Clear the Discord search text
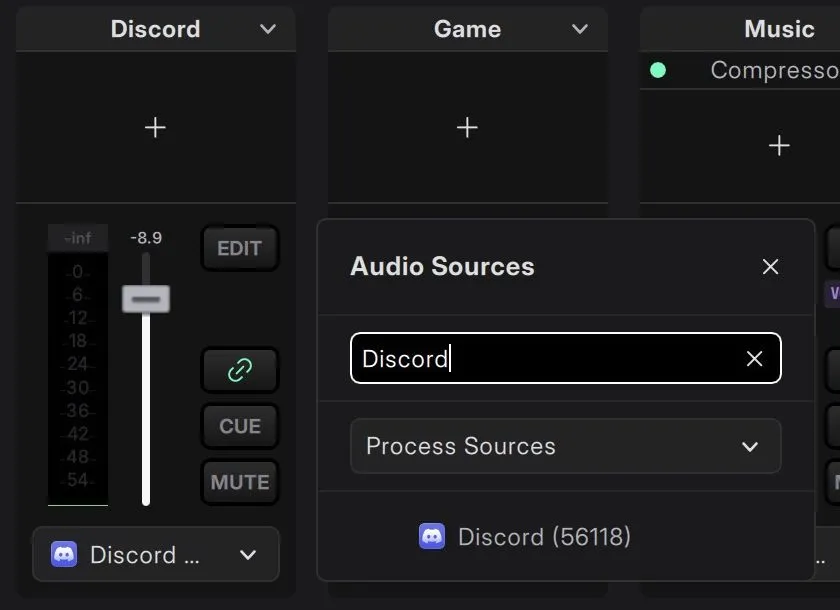The height and width of the screenshot is (610, 840). [754, 358]
